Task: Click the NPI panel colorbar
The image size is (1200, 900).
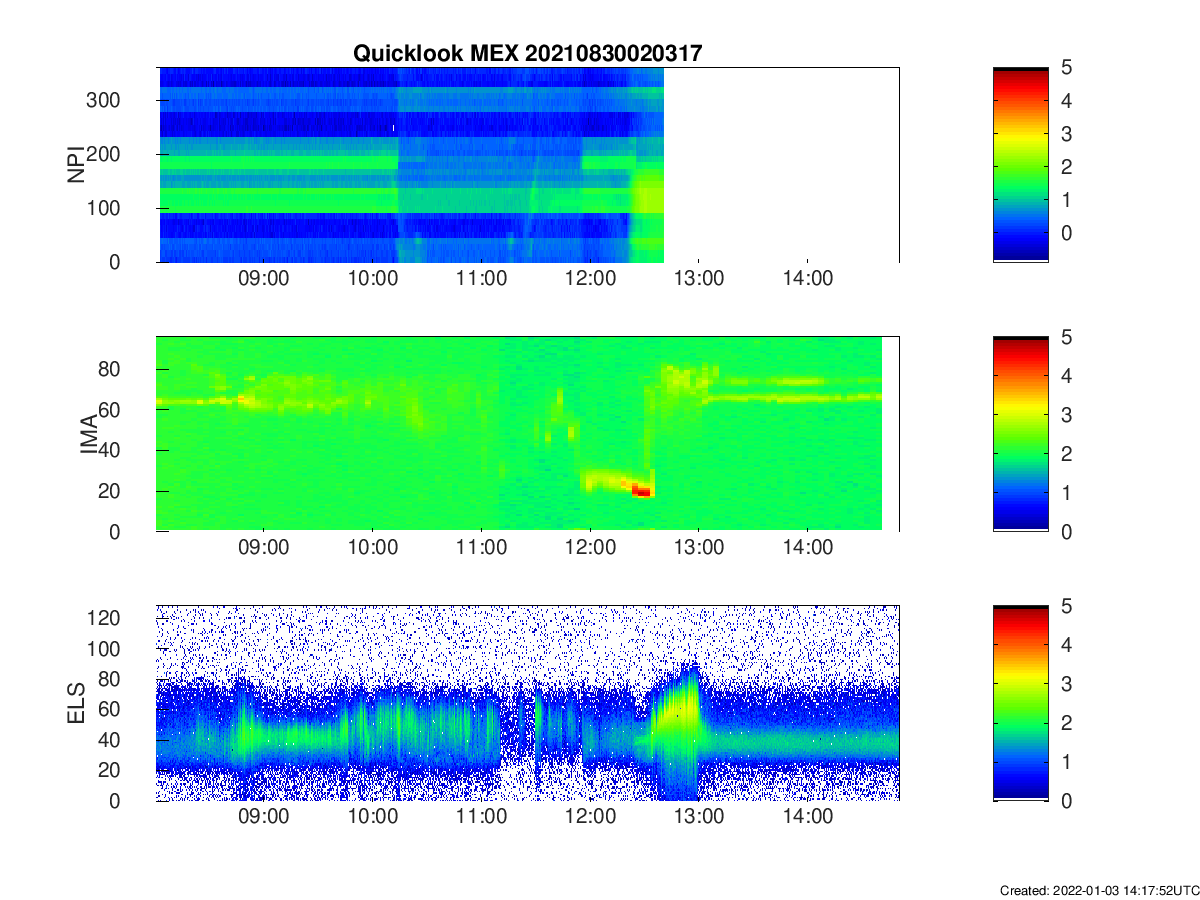Action: tap(1020, 164)
